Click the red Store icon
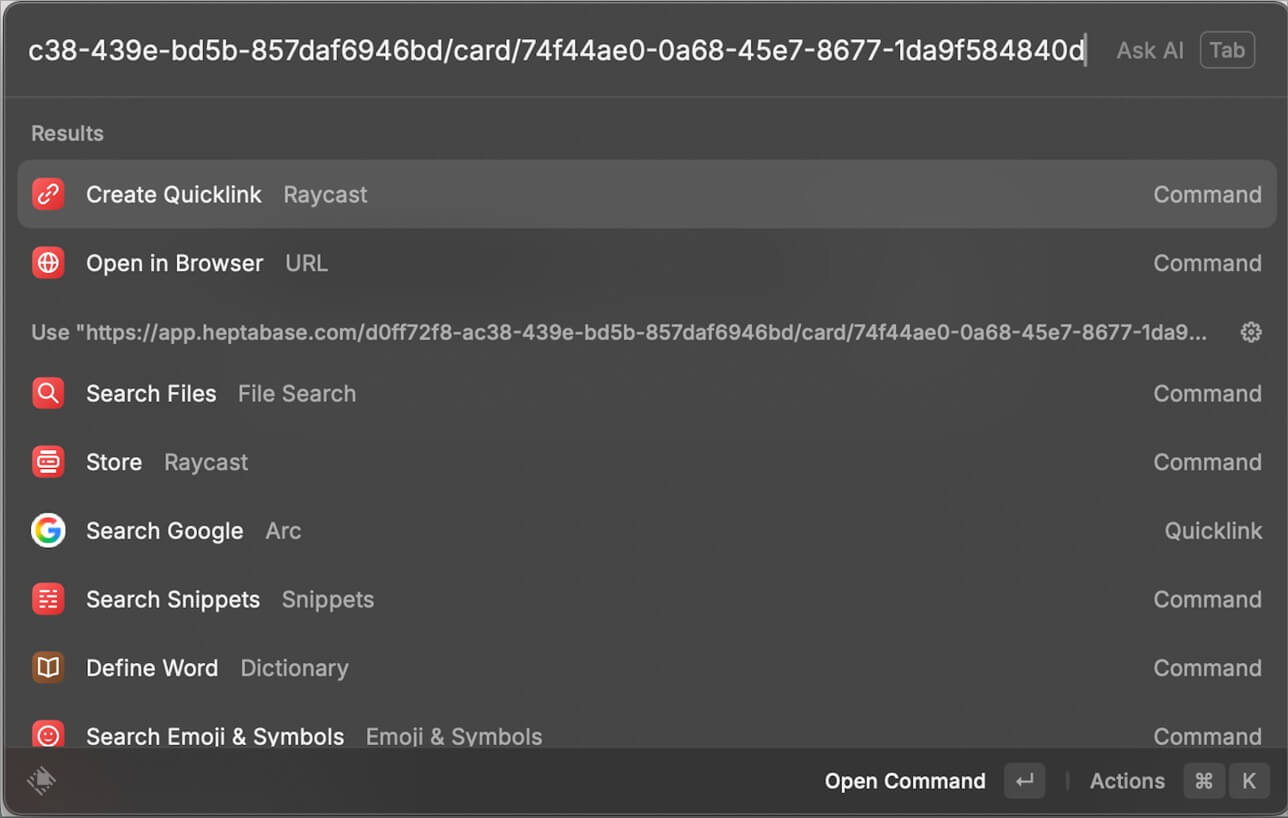The width and height of the screenshot is (1288, 818). 47,462
